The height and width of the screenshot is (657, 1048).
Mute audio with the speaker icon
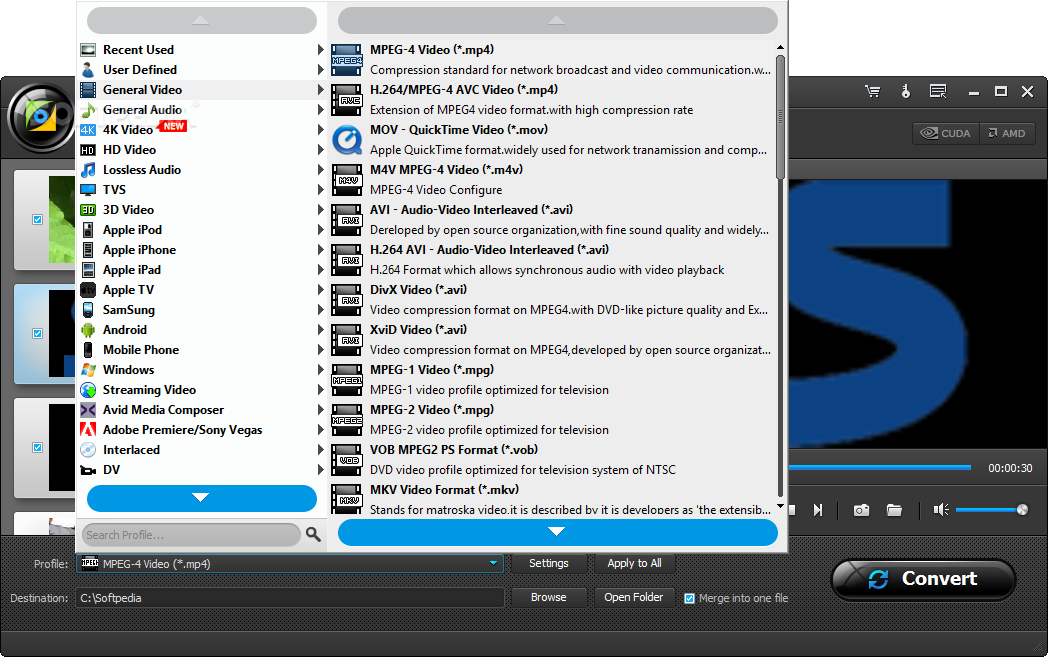click(x=941, y=510)
